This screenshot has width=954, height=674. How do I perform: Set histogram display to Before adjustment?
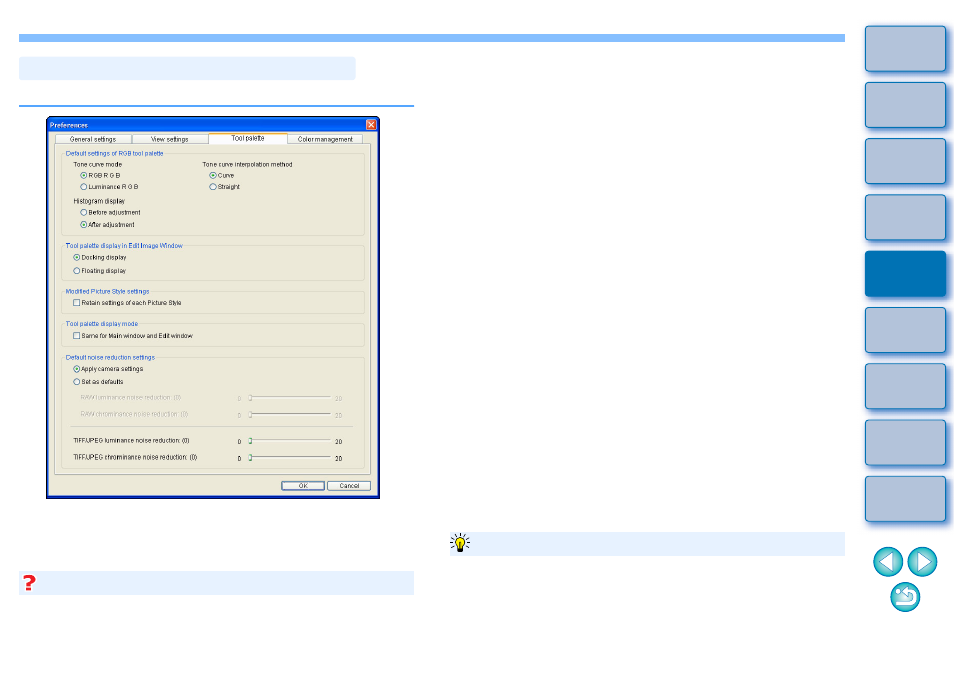(110, 212)
